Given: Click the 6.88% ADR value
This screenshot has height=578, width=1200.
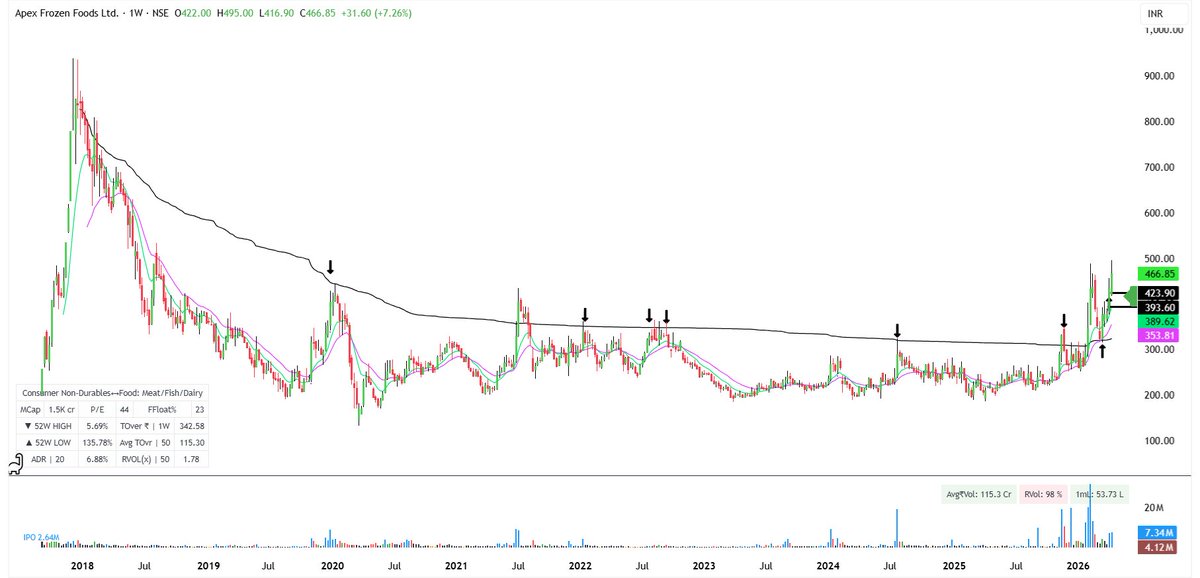Looking at the screenshot, I should (x=97, y=459).
